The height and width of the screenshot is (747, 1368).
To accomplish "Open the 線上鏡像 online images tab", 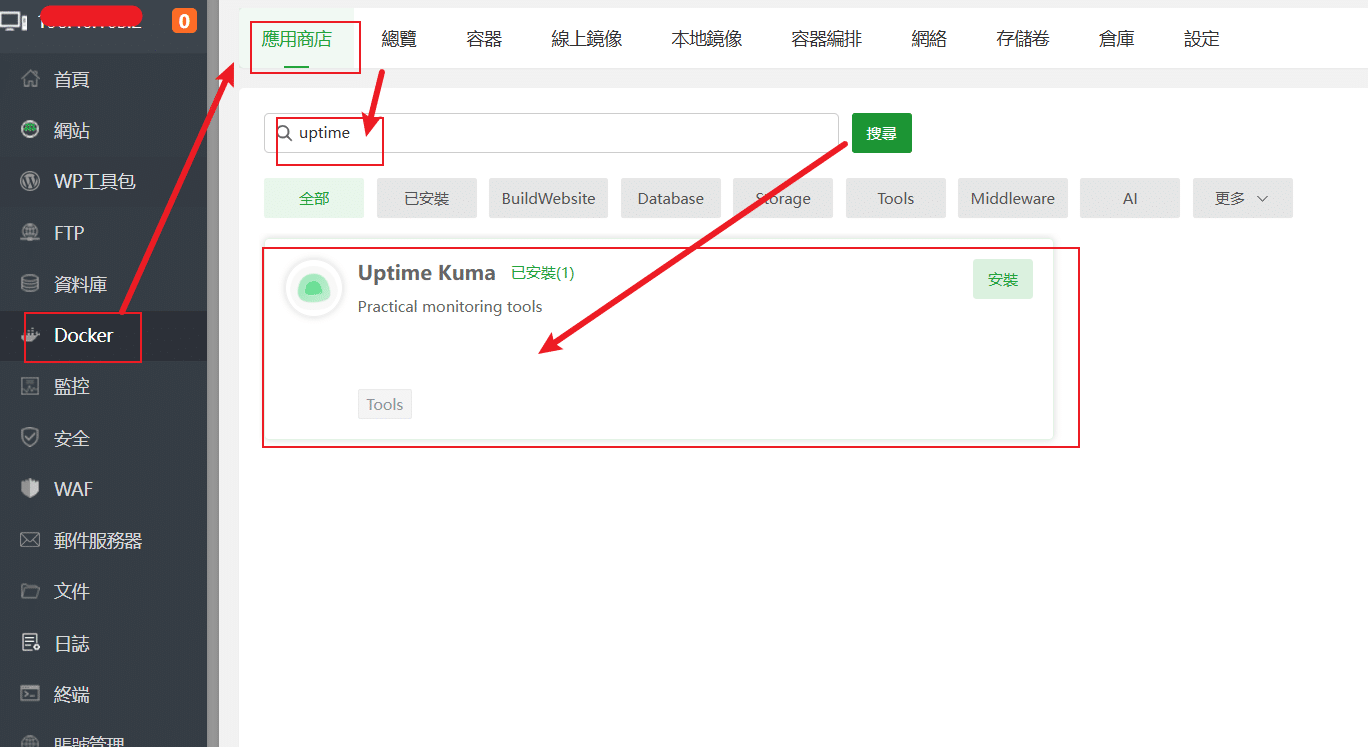I will tap(586, 38).
